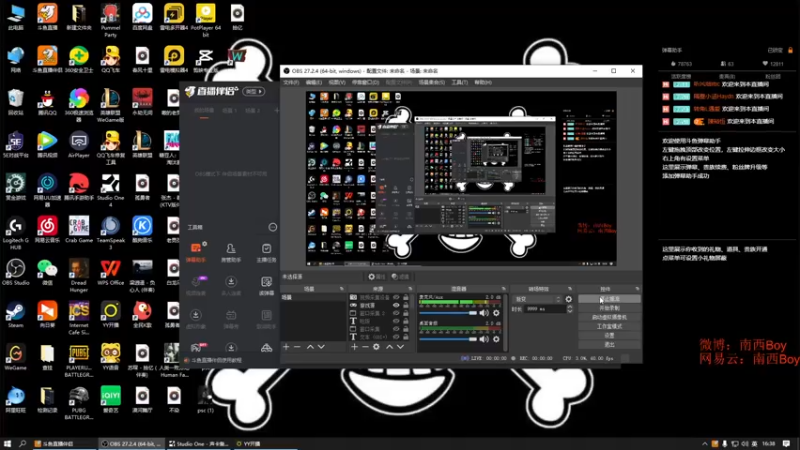Screen dimensions: 800x450
Task: Click the 工作室模式 button
Action: click(609, 327)
